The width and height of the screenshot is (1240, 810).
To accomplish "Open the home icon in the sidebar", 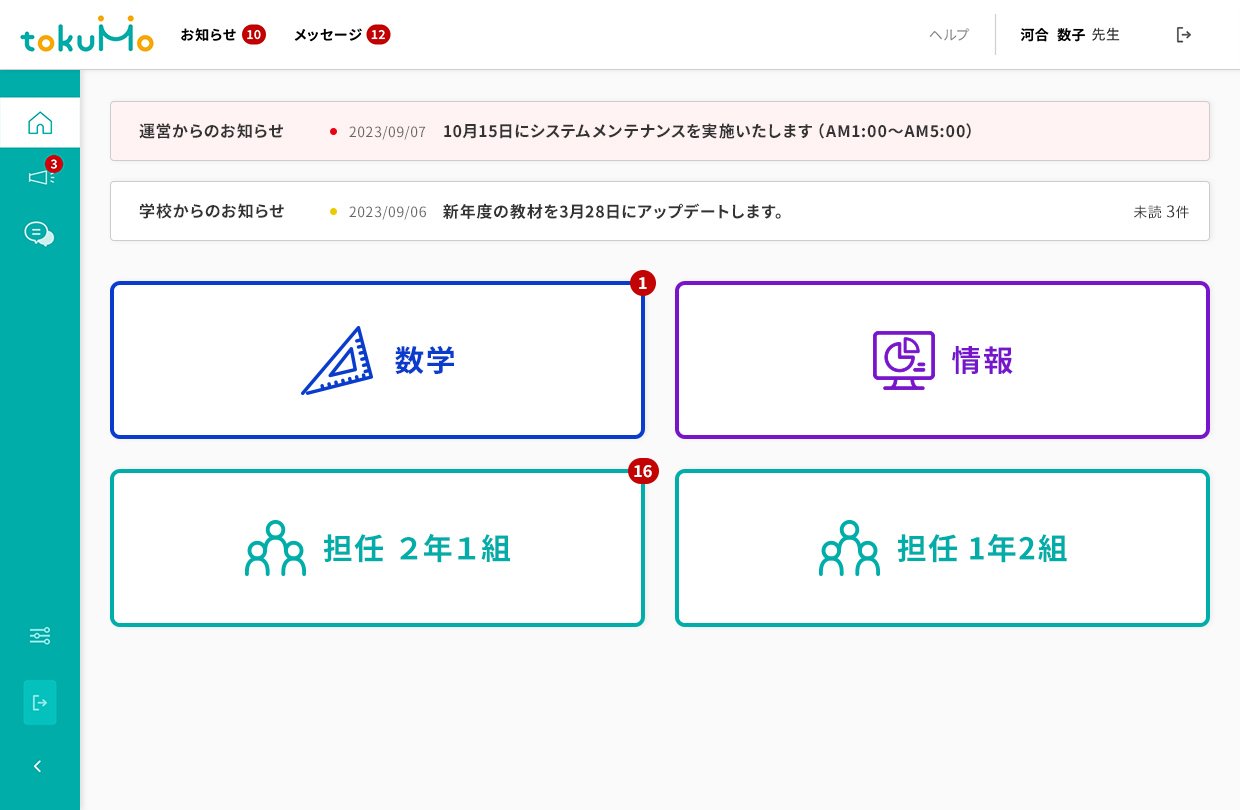I will [40, 122].
